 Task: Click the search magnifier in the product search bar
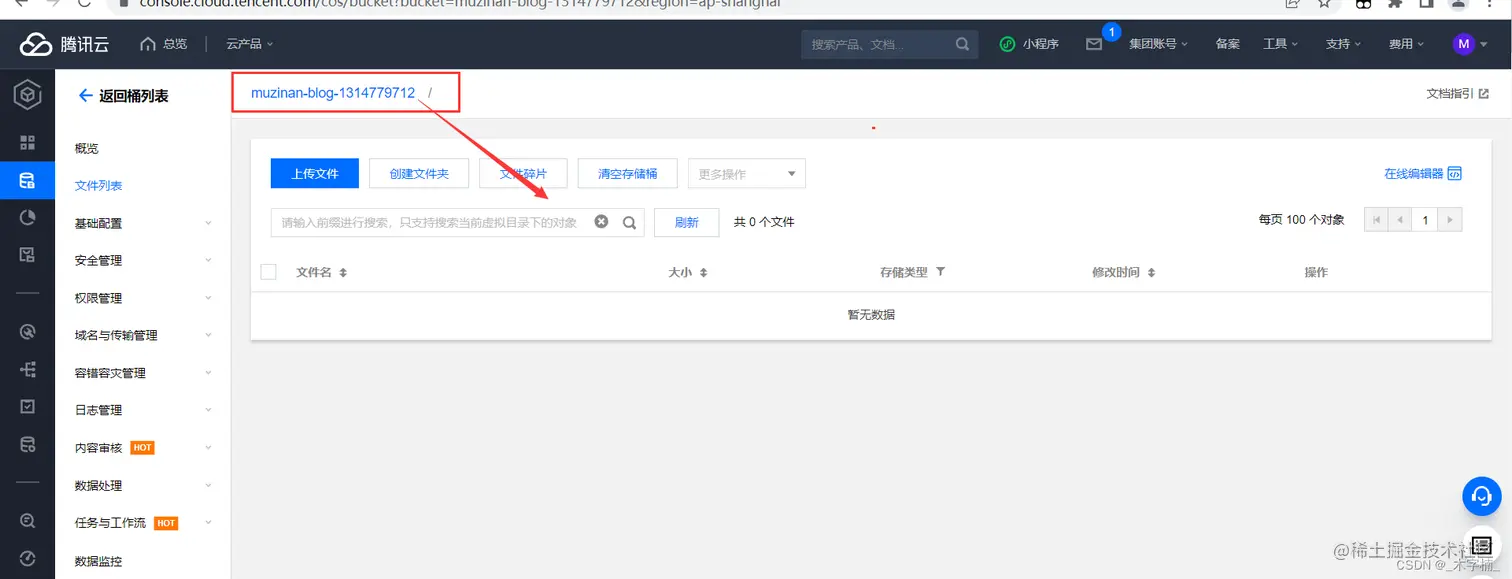pos(961,43)
